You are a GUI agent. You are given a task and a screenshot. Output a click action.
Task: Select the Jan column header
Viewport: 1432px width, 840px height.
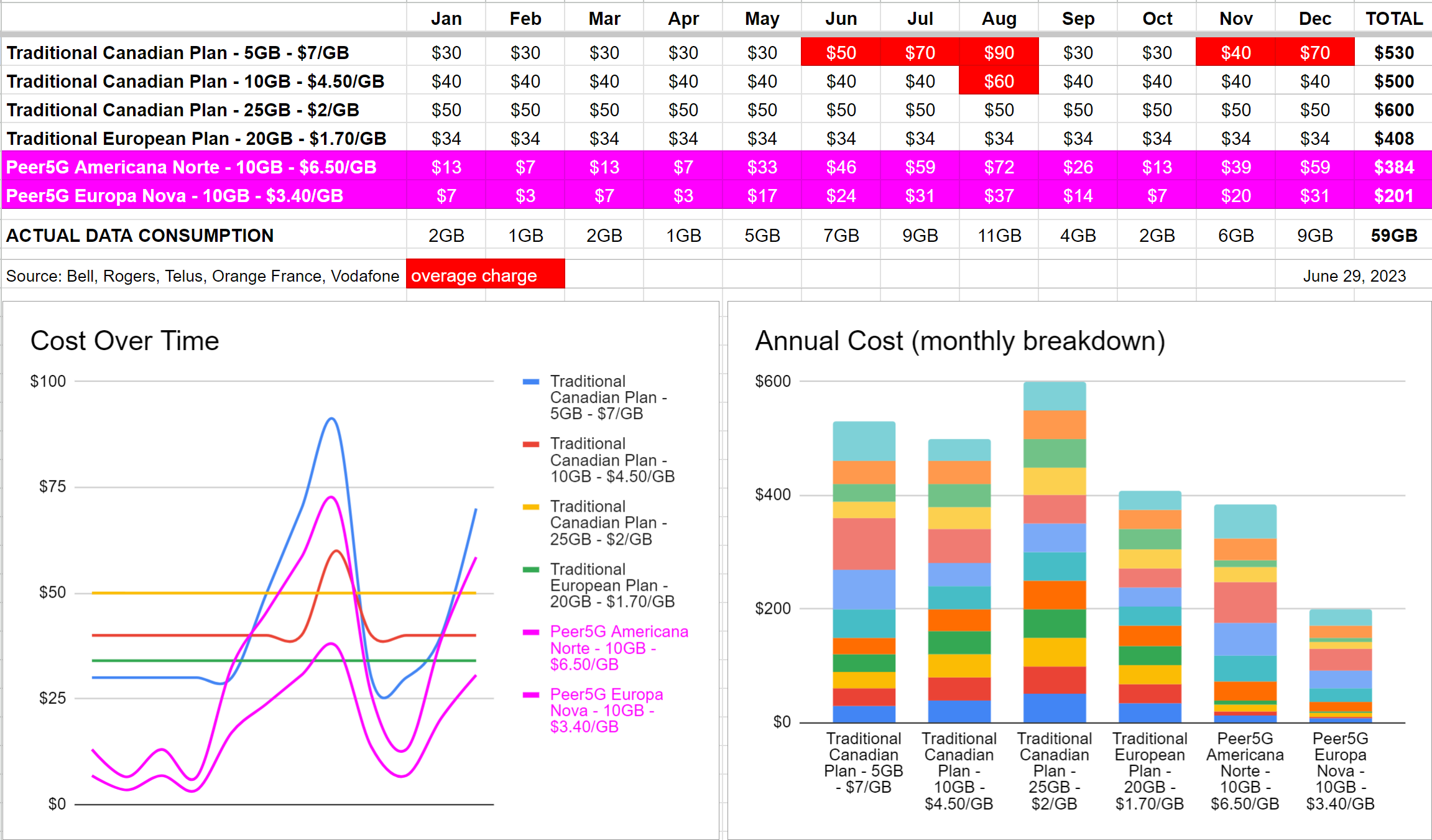click(x=446, y=19)
